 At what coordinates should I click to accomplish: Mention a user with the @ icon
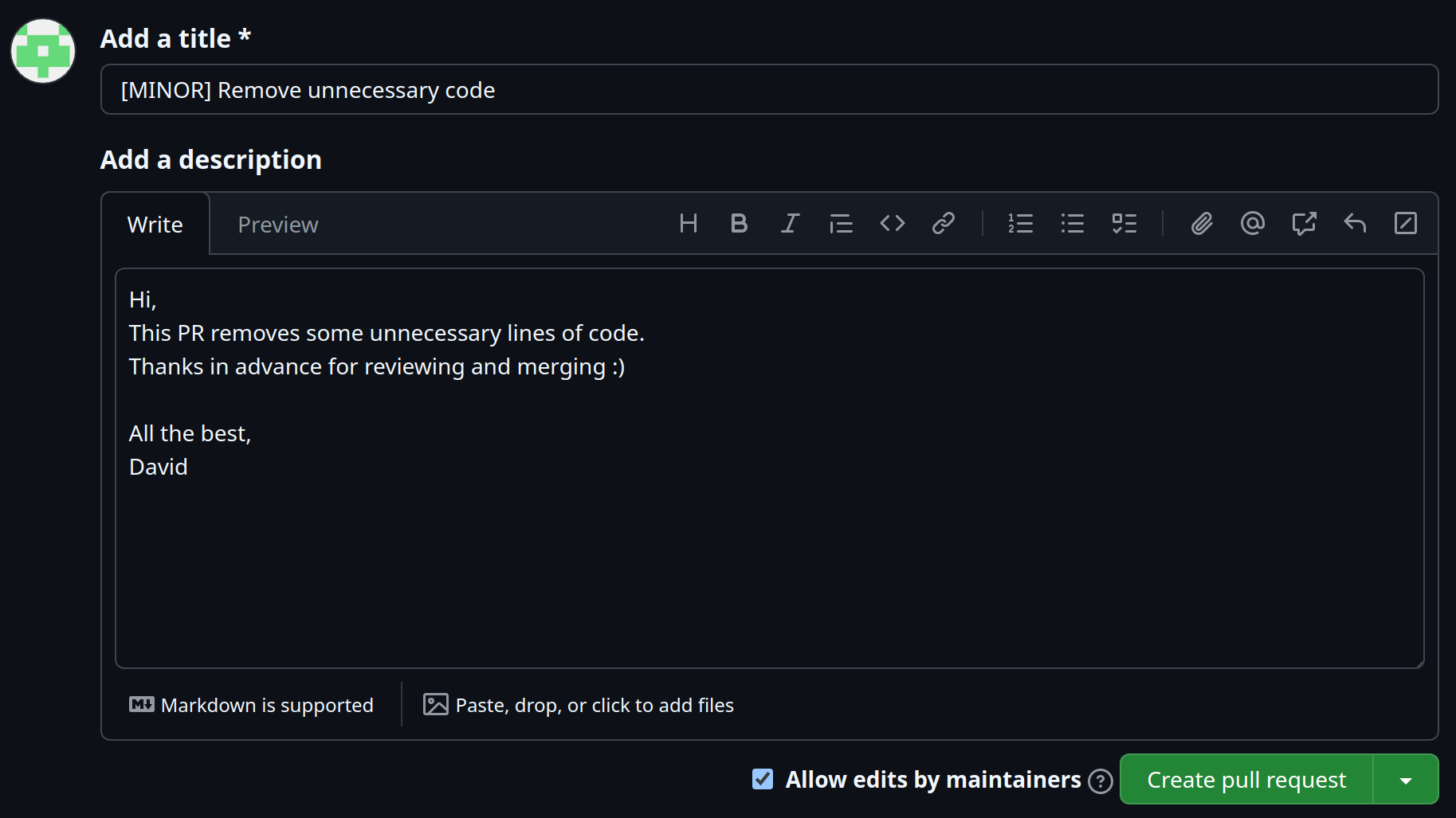1253,224
